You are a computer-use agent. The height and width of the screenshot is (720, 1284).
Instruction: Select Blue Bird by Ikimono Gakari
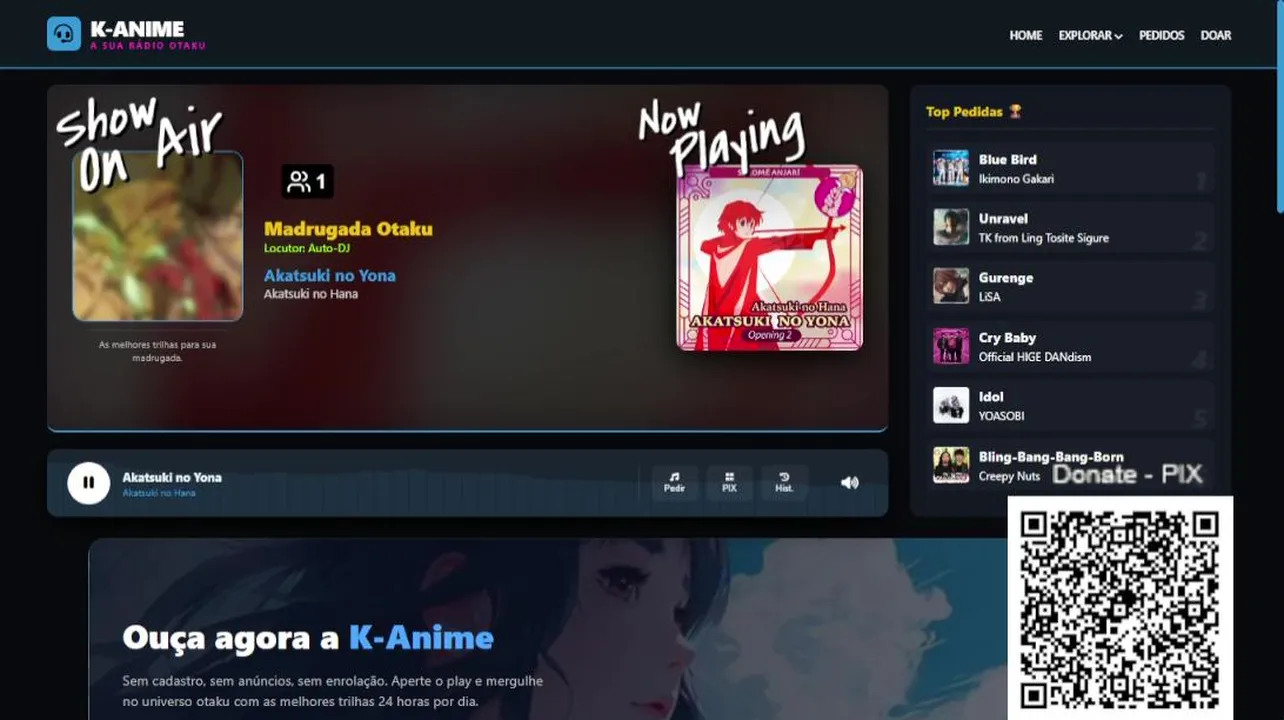[x=1070, y=168]
